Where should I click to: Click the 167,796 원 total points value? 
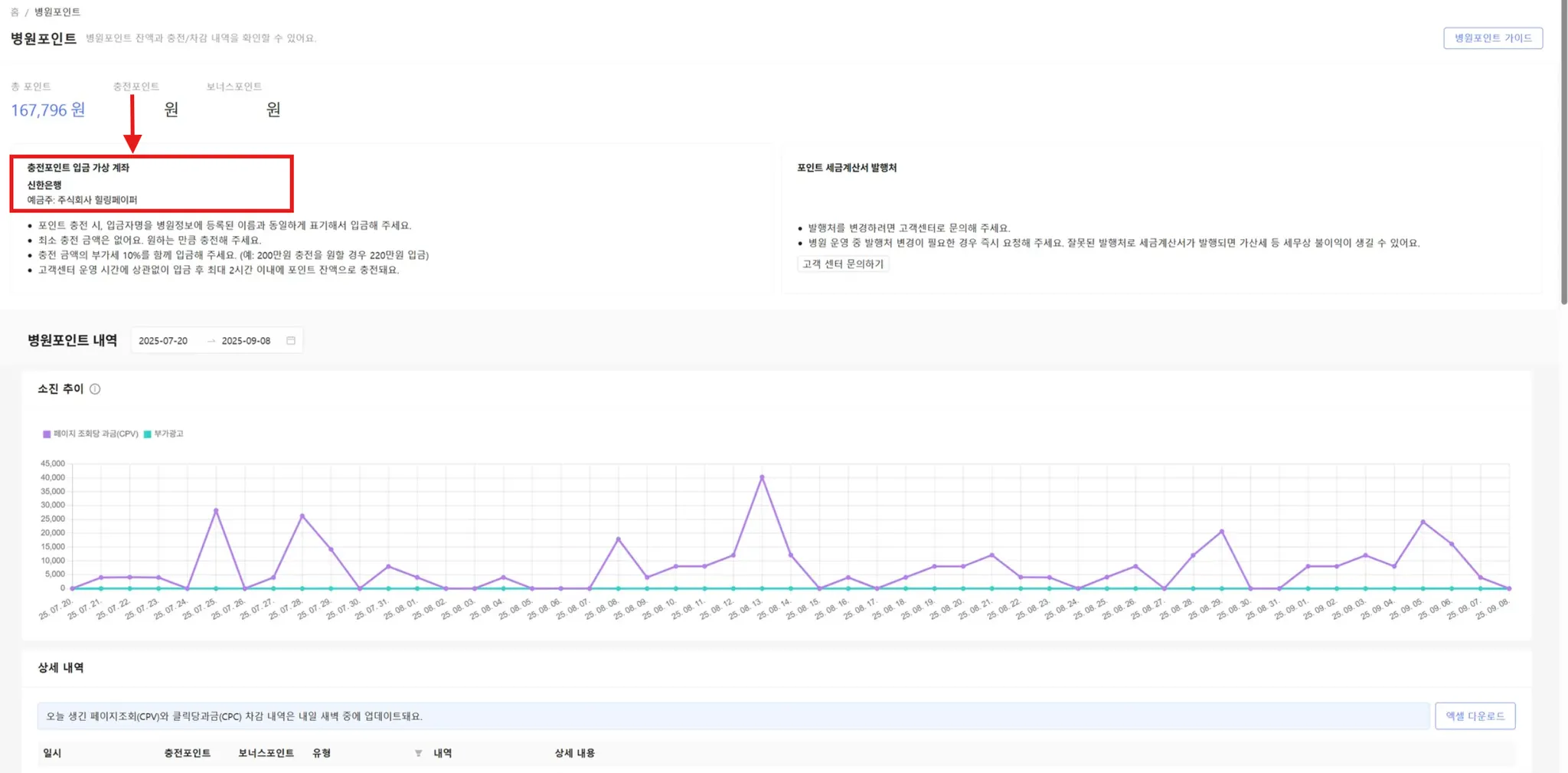point(48,110)
